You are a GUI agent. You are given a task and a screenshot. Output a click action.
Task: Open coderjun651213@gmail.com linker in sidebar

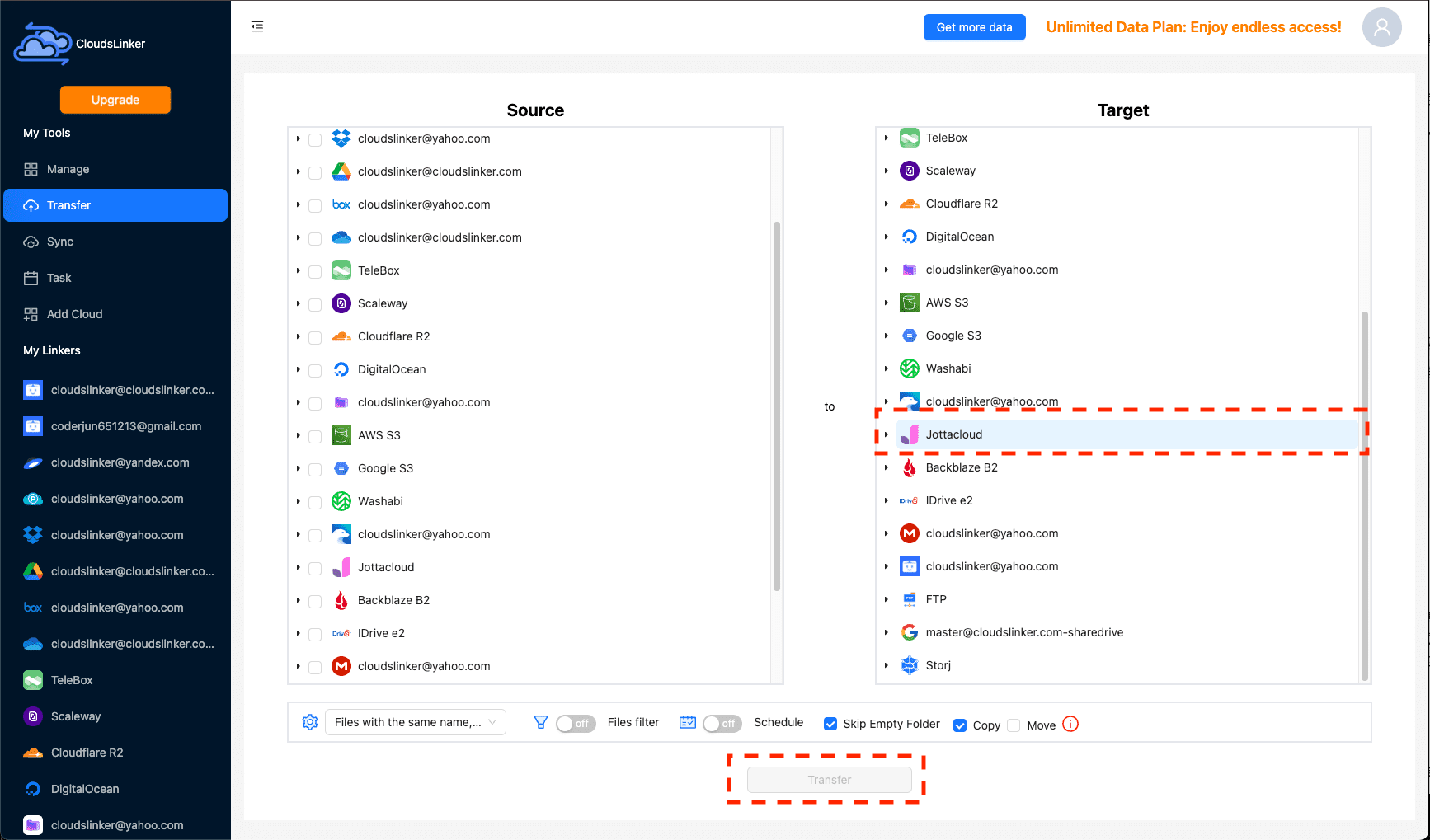[115, 426]
